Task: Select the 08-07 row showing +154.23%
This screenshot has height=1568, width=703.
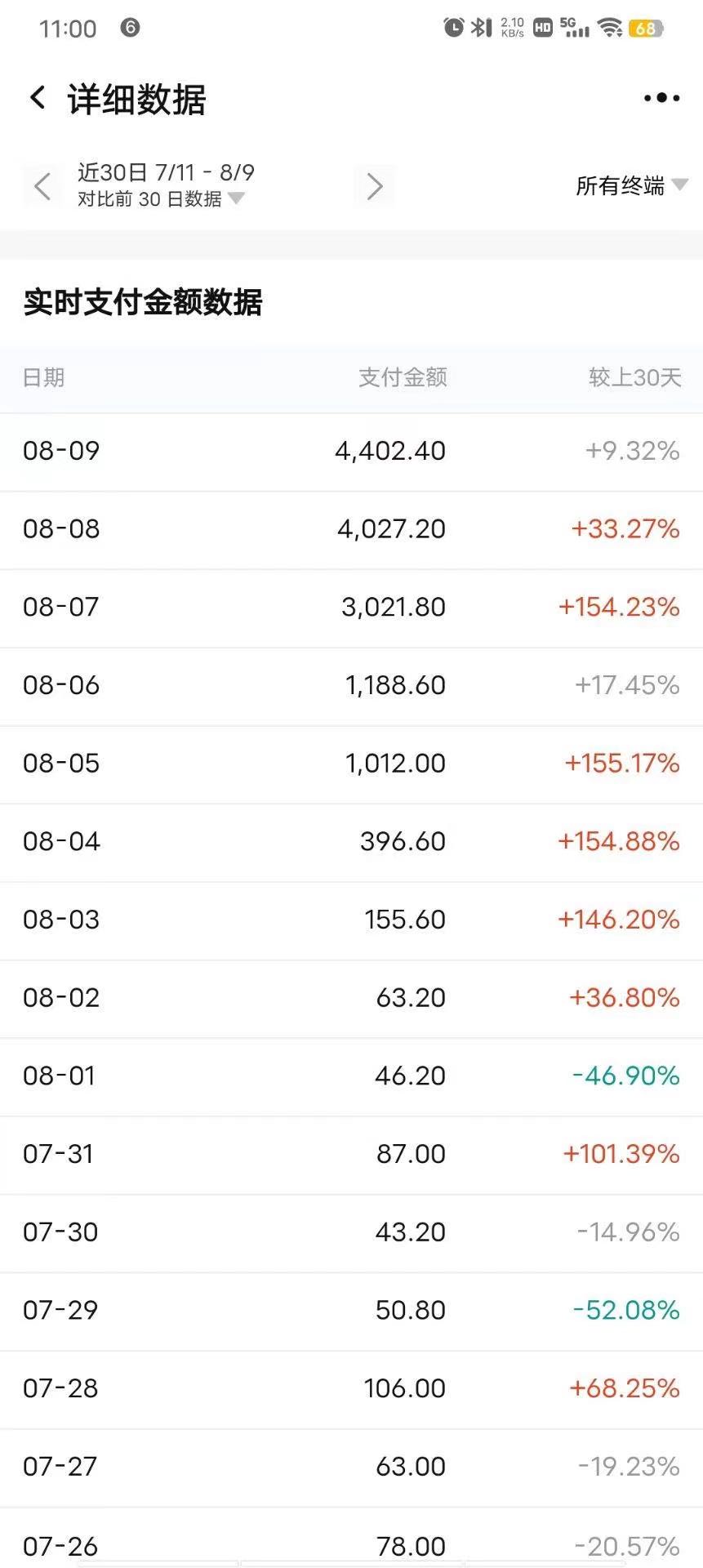Action: (x=351, y=607)
